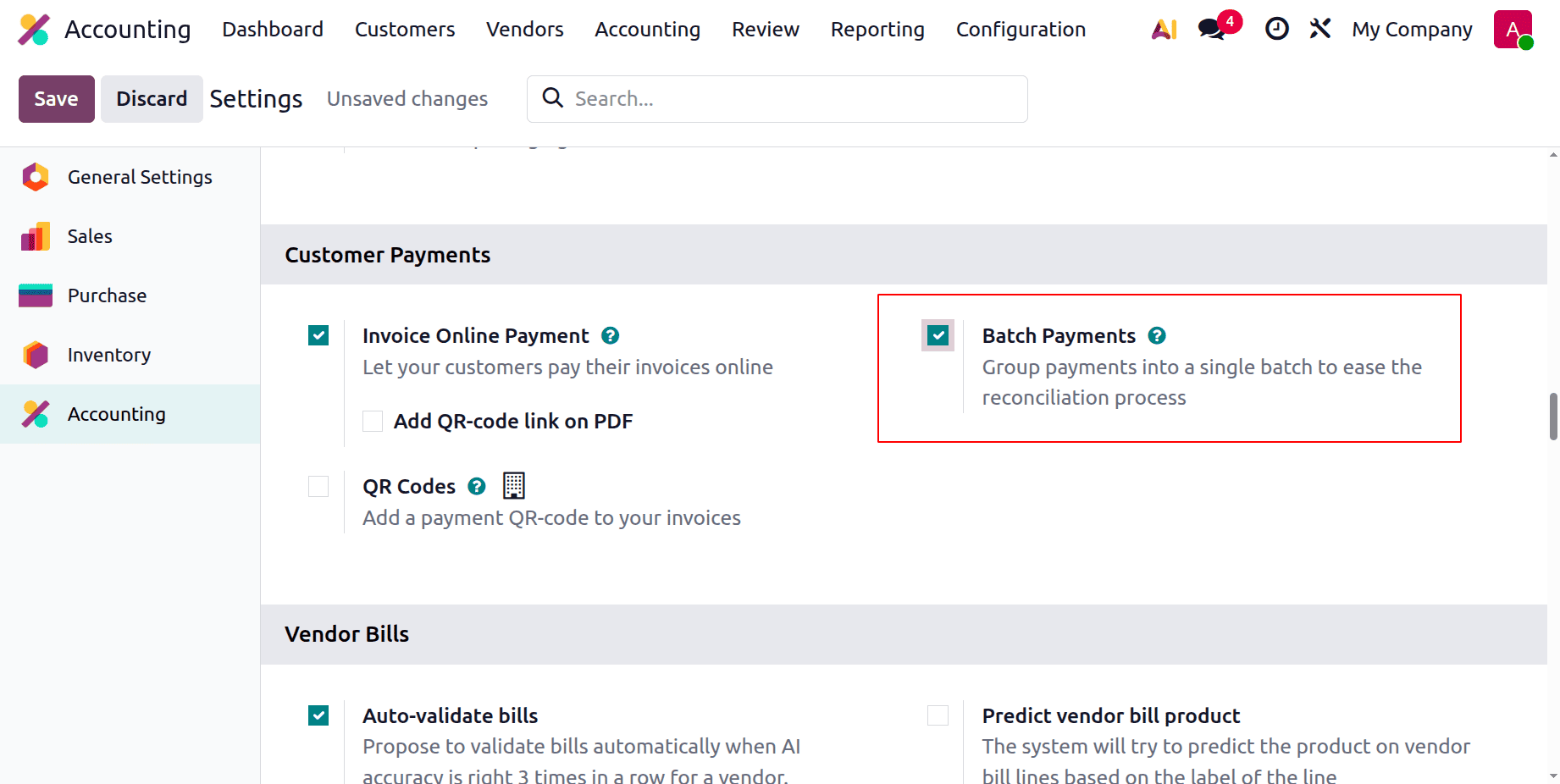This screenshot has width=1560, height=784.
Task: Open the user avatar menu
Action: coord(1513,30)
